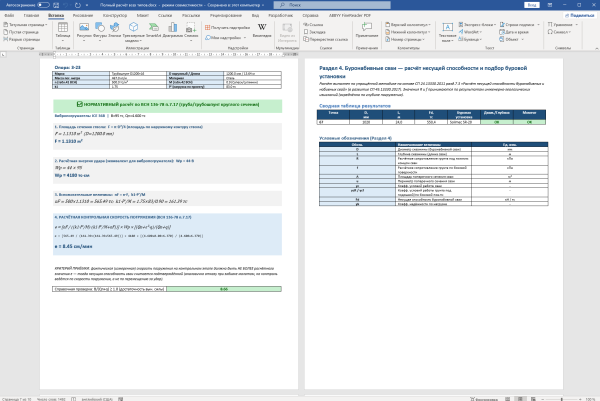
Task: Click the page number indicator in status bar
Action: (x=16, y=399)
